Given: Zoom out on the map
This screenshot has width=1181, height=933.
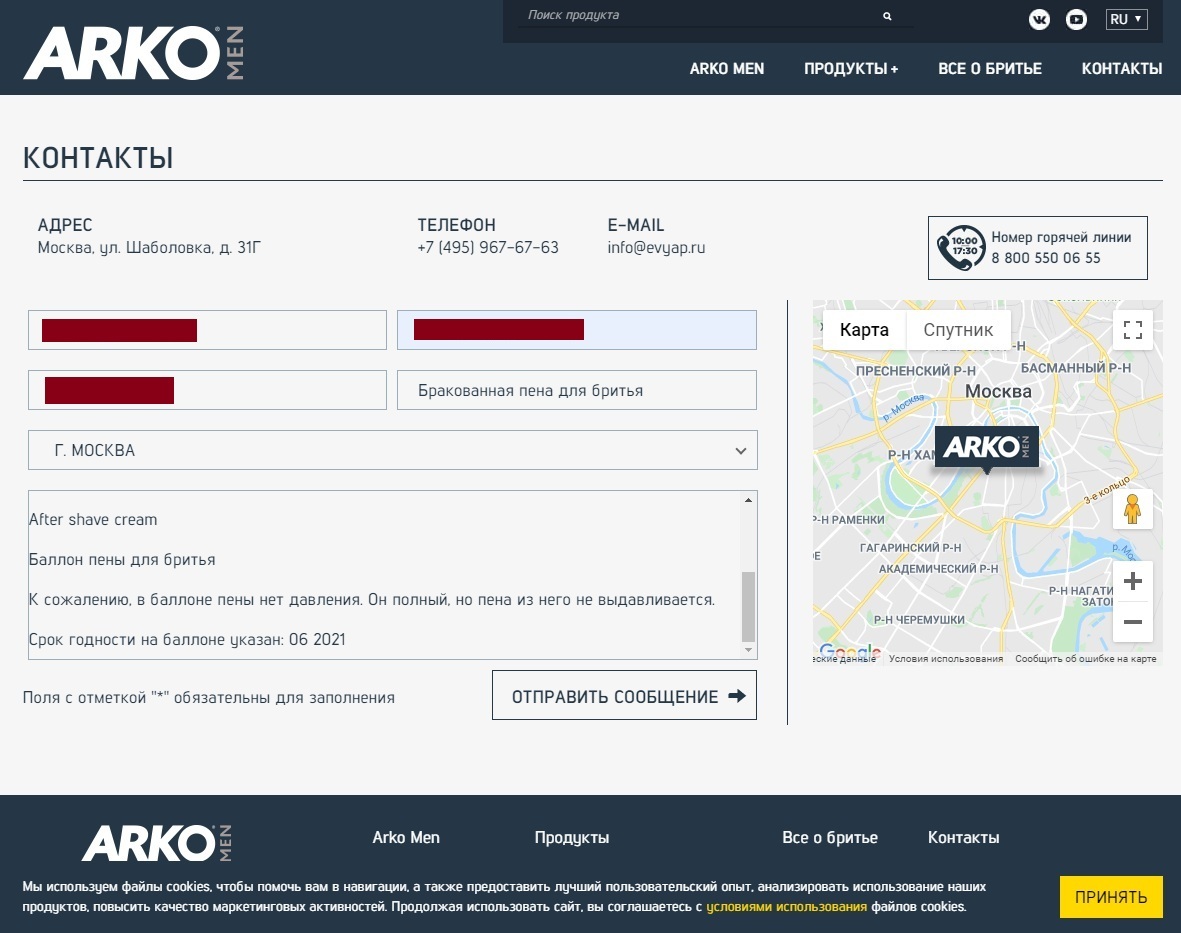Looking at the screenshot, I should tap(1132, 622).
